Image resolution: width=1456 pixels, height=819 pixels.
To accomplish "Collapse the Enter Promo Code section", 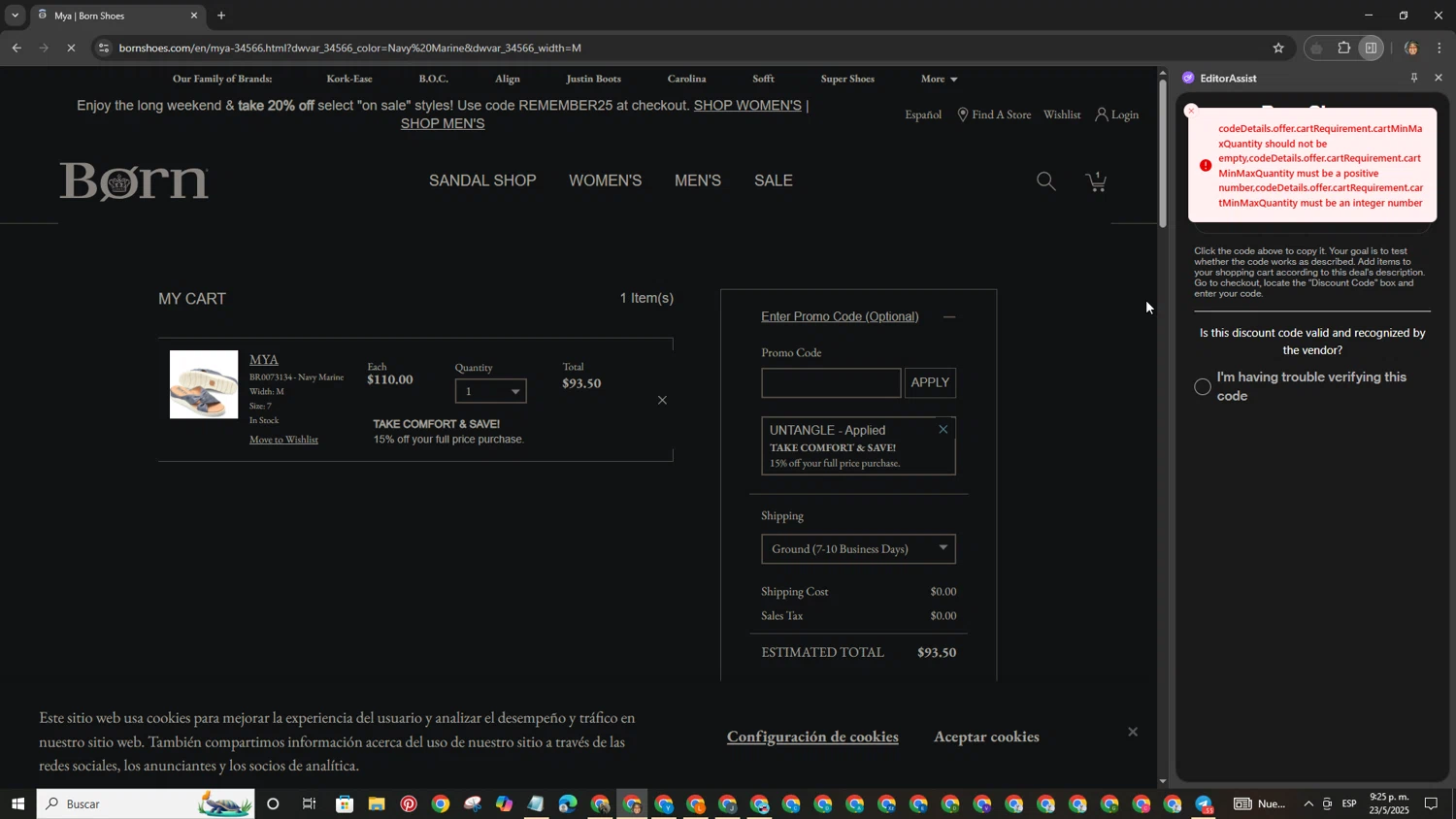I will click(949, 317).
